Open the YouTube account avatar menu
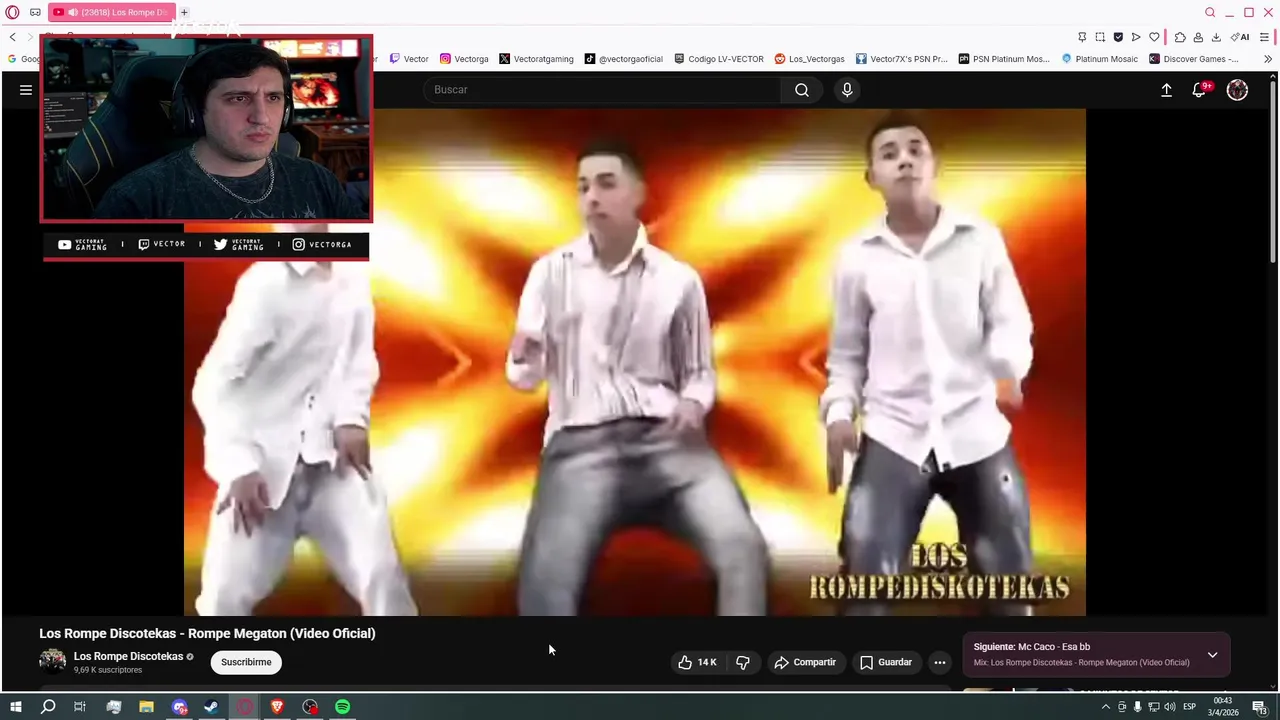This screenshot has width=1280, height=720. click(1237, 90)
